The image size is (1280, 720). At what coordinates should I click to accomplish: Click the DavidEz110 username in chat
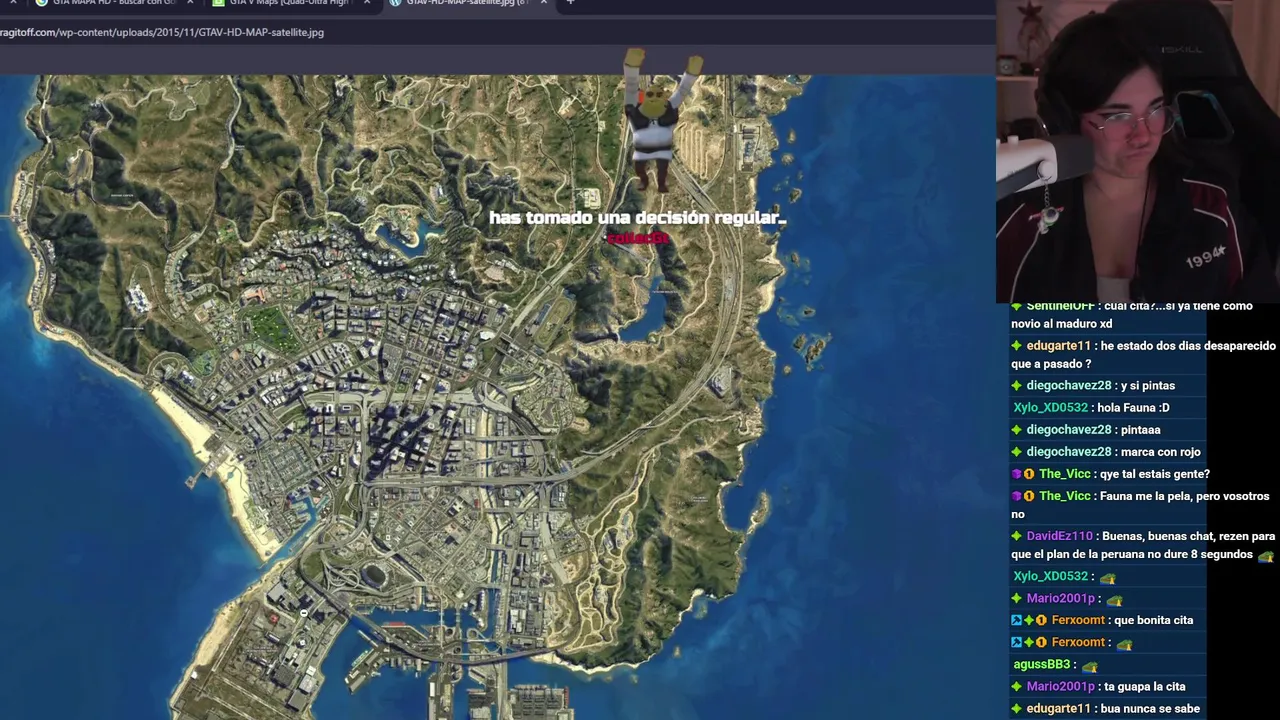pyautogui.click(x=1059, y=536)
